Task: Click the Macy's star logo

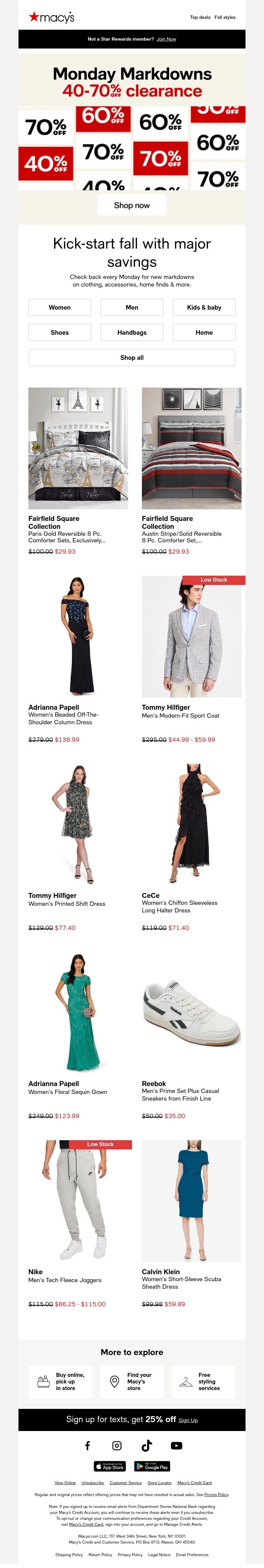Action: [33, 17]
